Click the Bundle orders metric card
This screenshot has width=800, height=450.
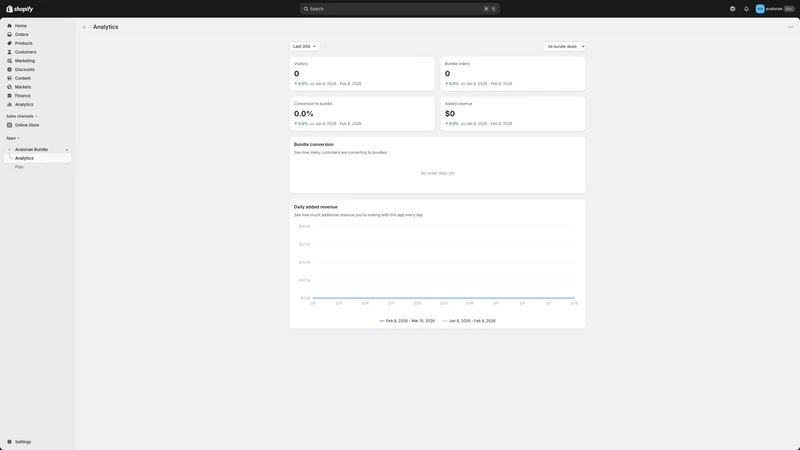coord(513,74)
